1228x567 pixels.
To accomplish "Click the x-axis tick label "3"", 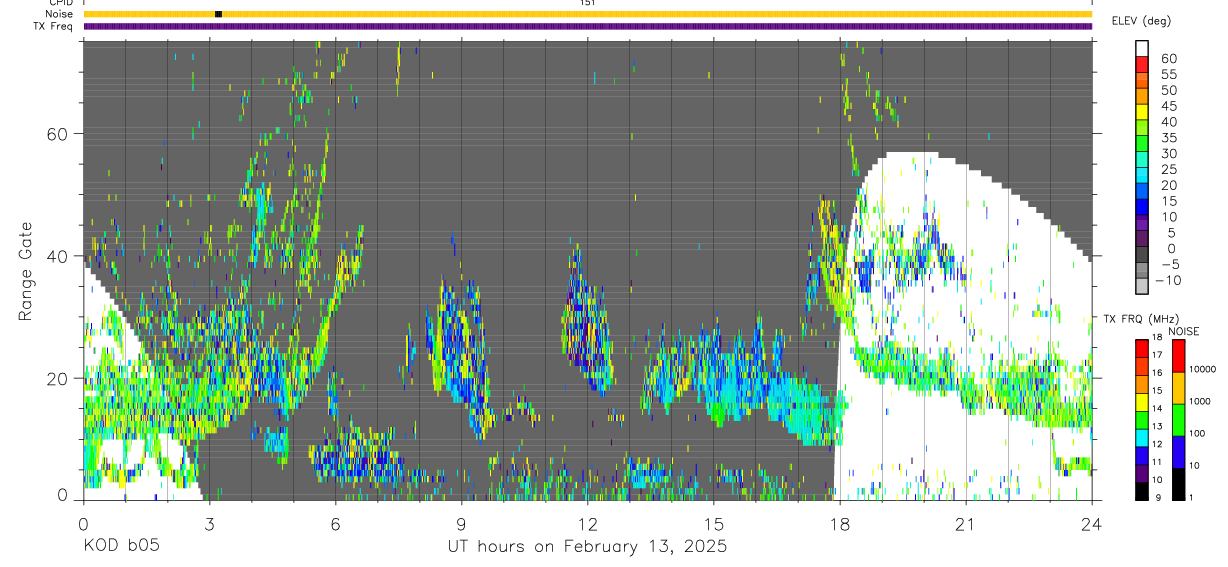I will point(209,524).
